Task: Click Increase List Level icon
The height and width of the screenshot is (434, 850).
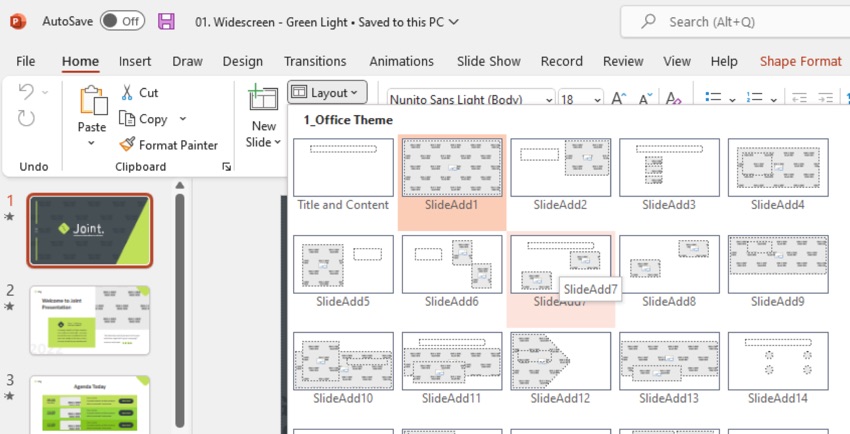Action: point(825,99)
